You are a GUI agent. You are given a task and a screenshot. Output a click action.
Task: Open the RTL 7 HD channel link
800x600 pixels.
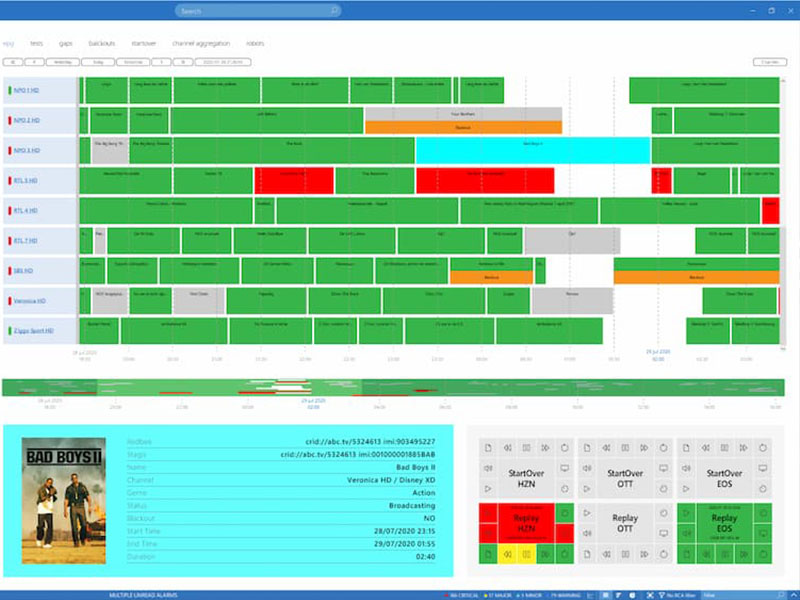tap(26, 241)
